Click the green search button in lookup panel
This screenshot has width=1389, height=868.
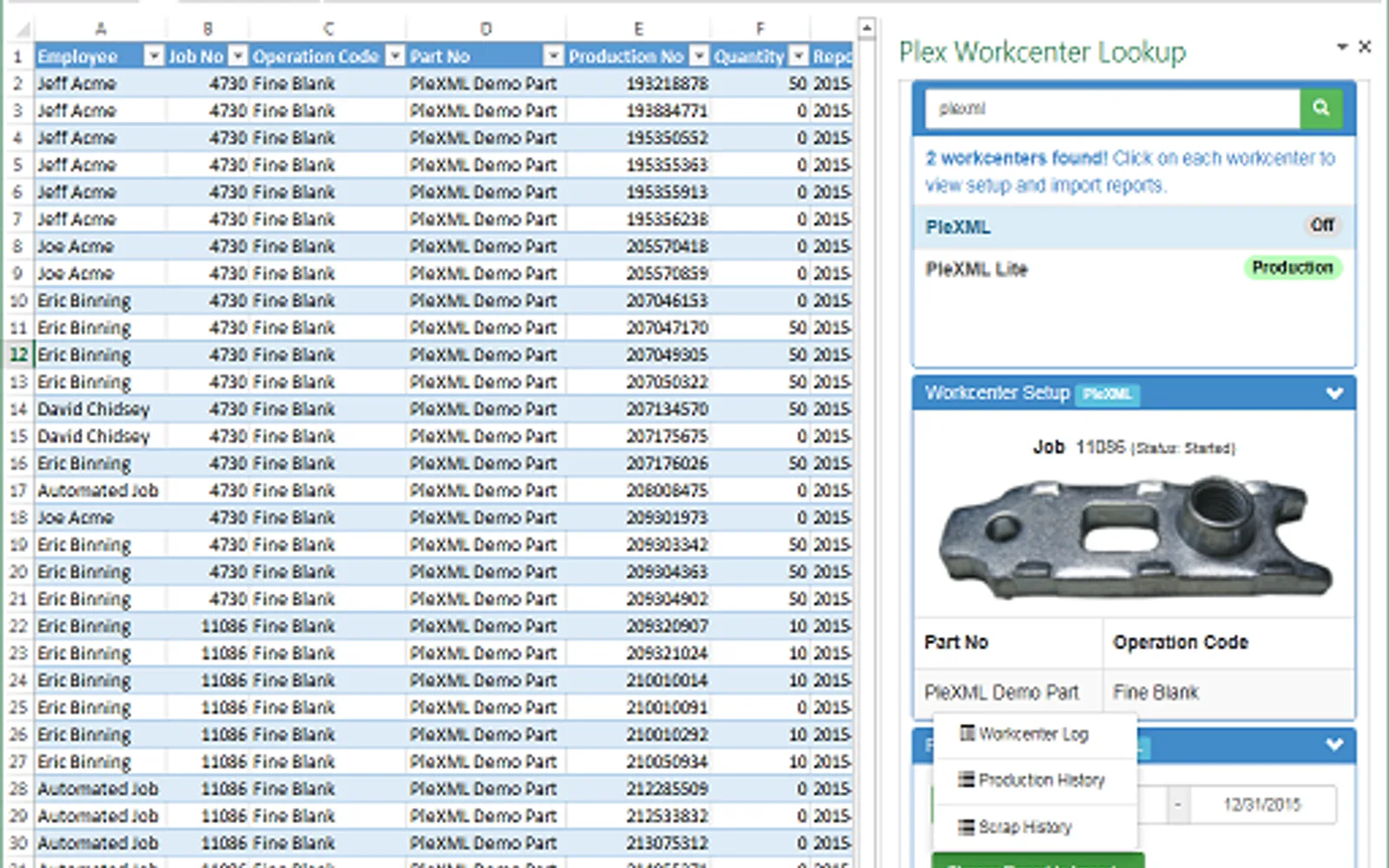[x=1321, y=108]
